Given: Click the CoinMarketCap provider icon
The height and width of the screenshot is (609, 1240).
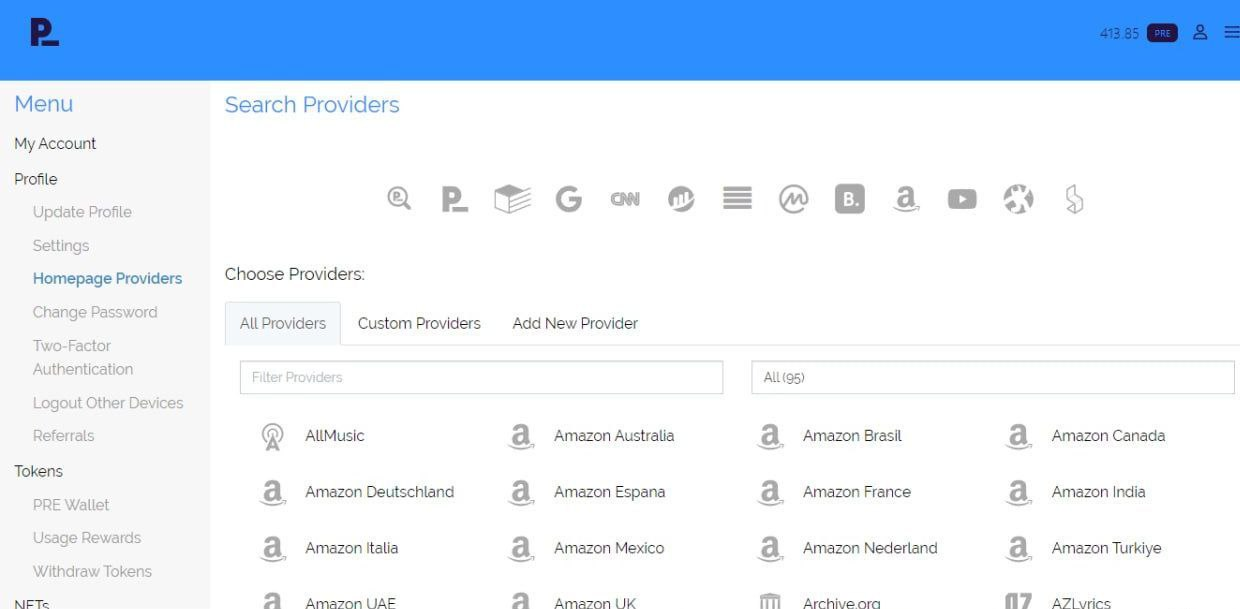Looking at the screenshot, I should [x=793, y=200].
